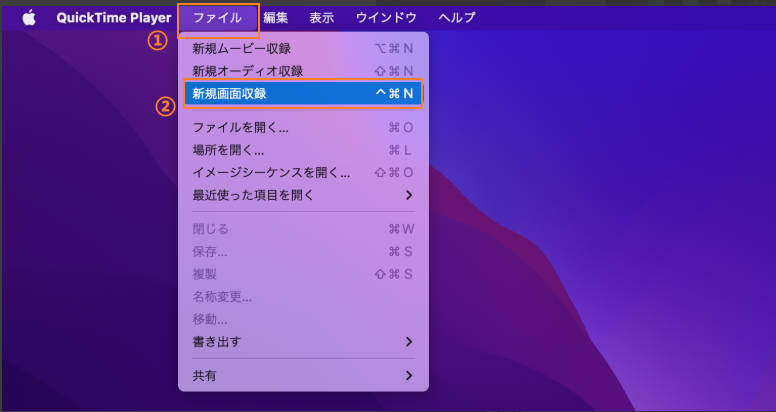The height and width of the screenshot is (412, 776).
Task: Open the ウインドウ menu
Action: 386,18
